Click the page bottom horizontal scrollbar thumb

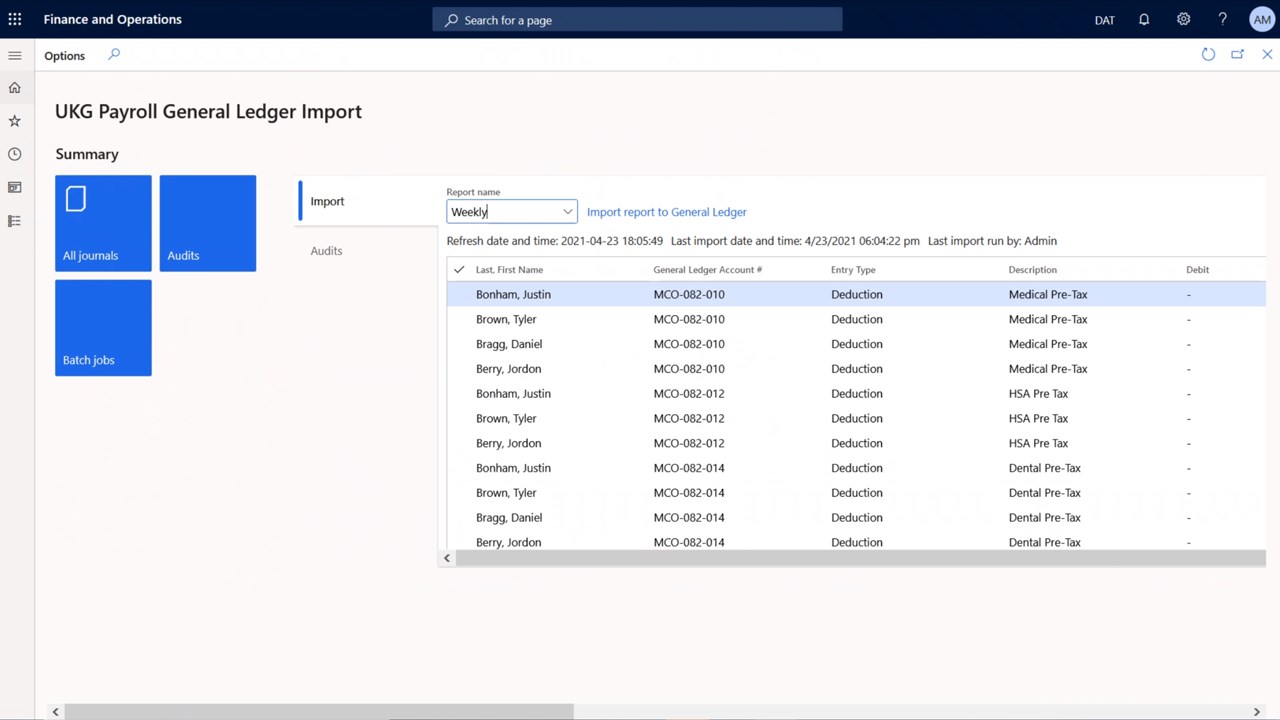(319, 712)
